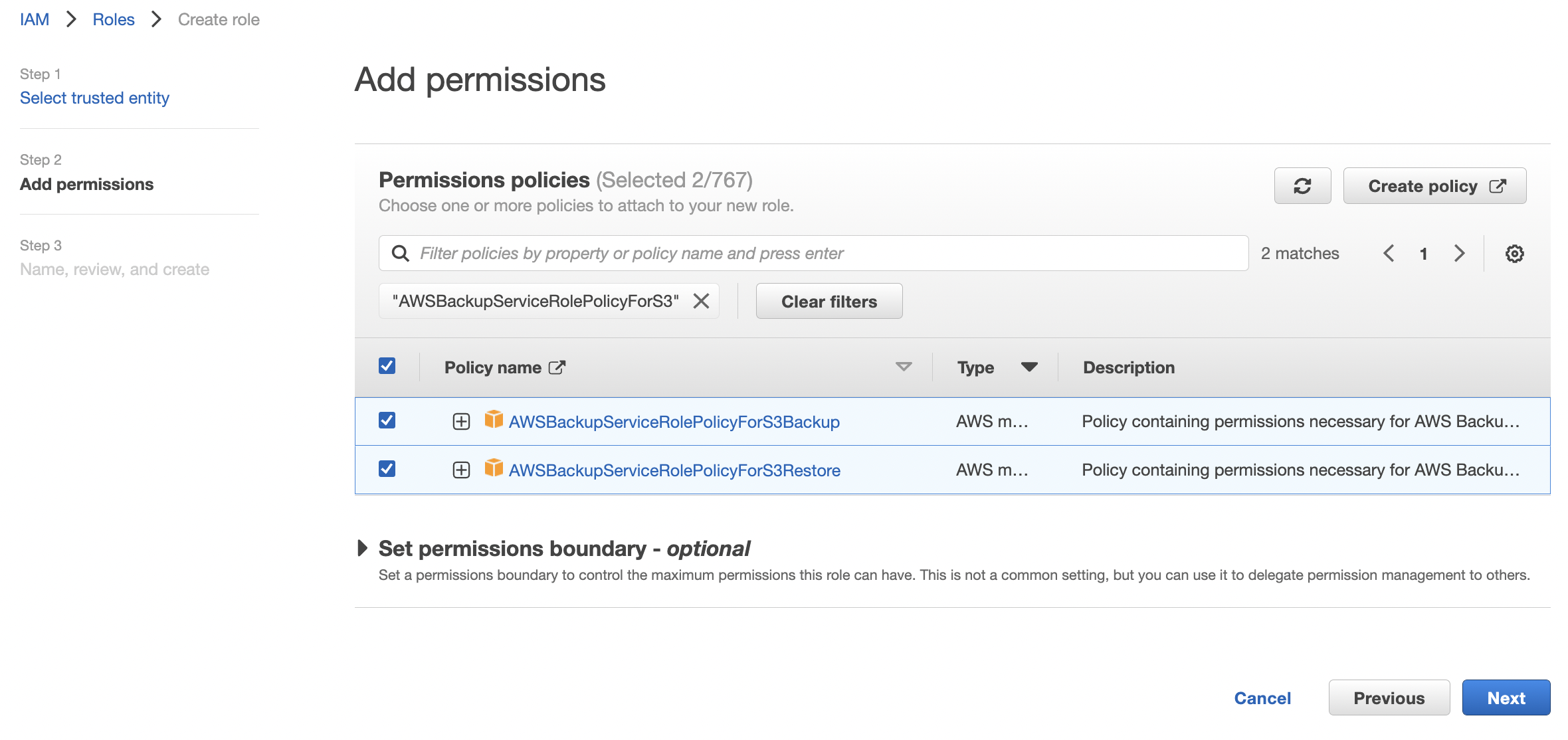
Task: Go to the Roles breadcrumb
Action: point(114,19)
